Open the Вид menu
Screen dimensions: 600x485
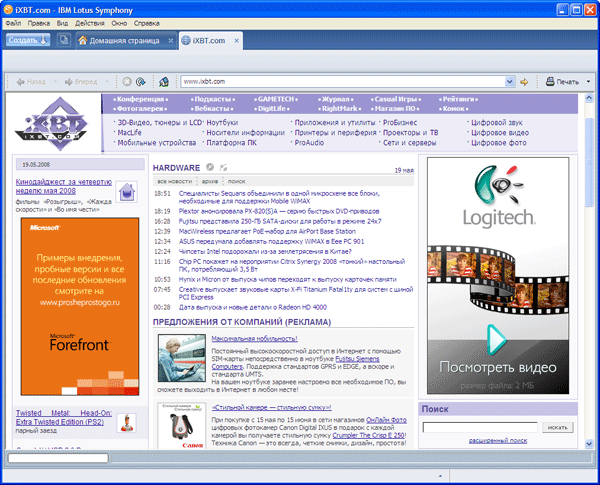62,23
